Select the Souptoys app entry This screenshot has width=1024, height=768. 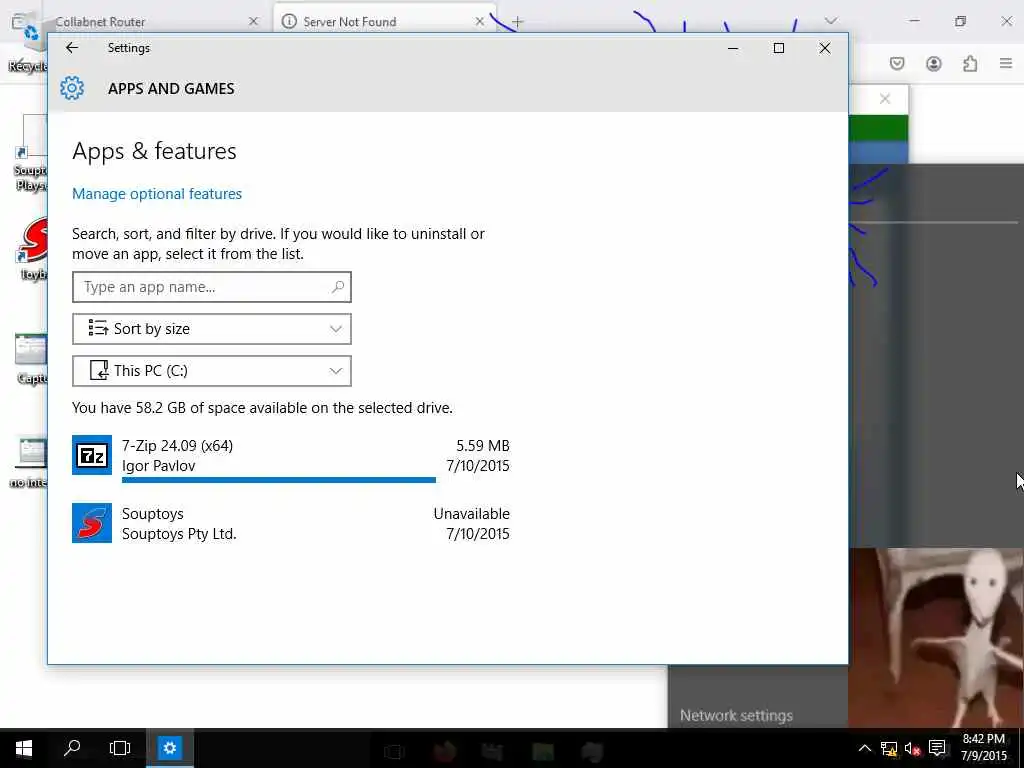(x=291, y=523)
